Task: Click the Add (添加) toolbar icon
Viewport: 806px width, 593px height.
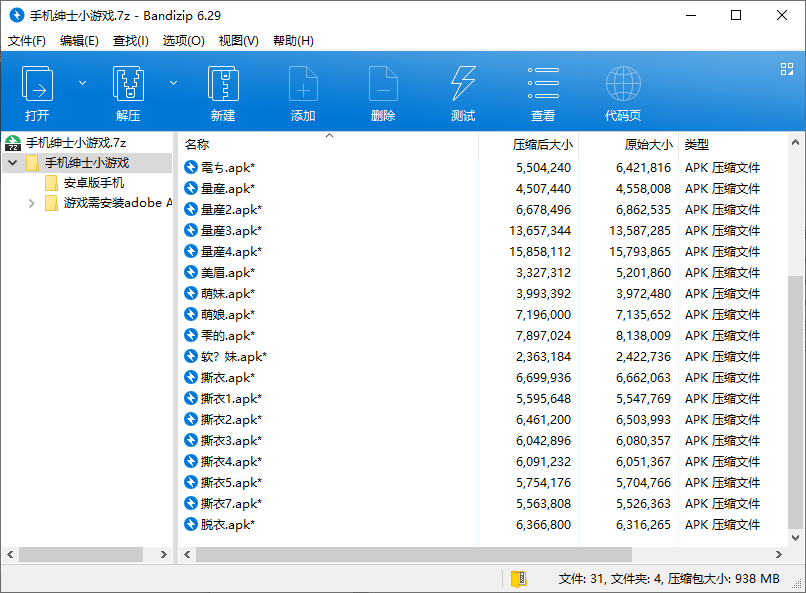Action: point(303,83)
